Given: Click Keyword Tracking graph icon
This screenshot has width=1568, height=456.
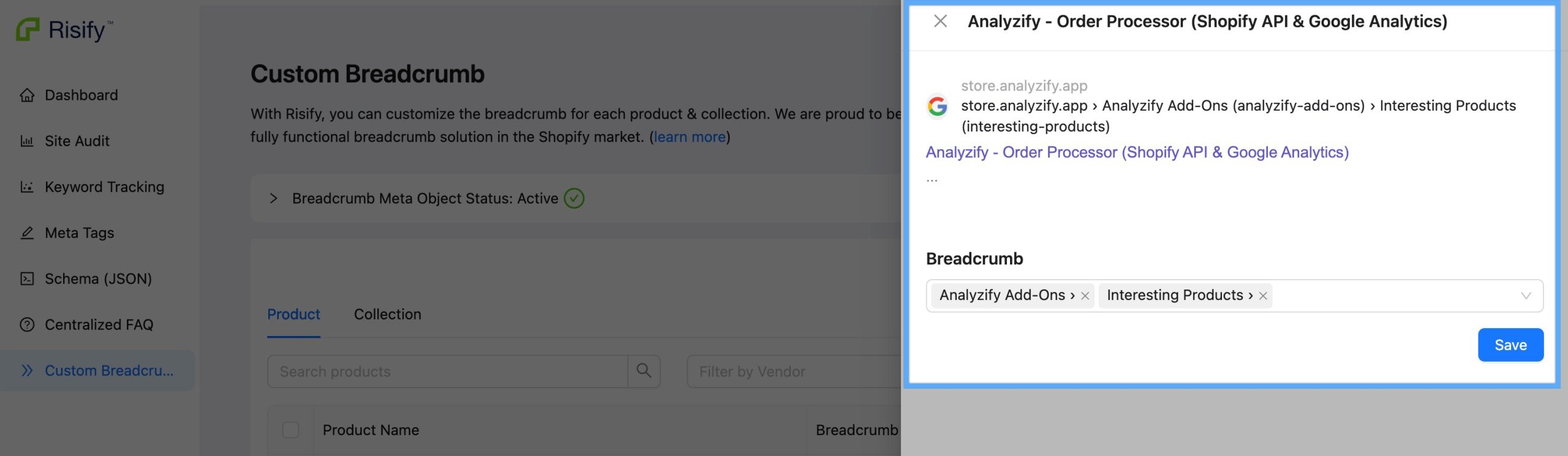Looking at the screenshot, I should pos(27,187).
